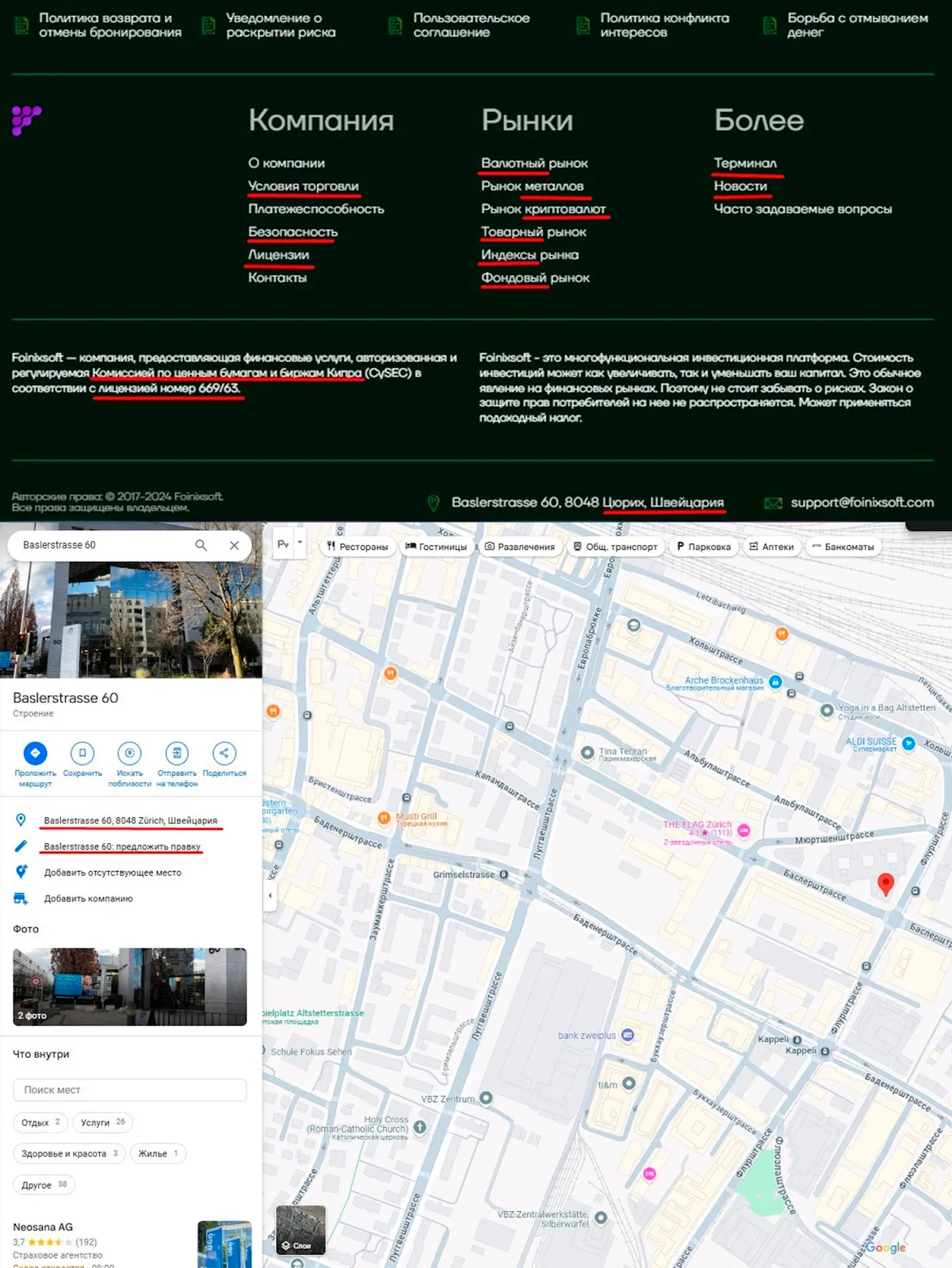
Task: Open the 2 фото photo thumbnail
Action: click(130, 987)
